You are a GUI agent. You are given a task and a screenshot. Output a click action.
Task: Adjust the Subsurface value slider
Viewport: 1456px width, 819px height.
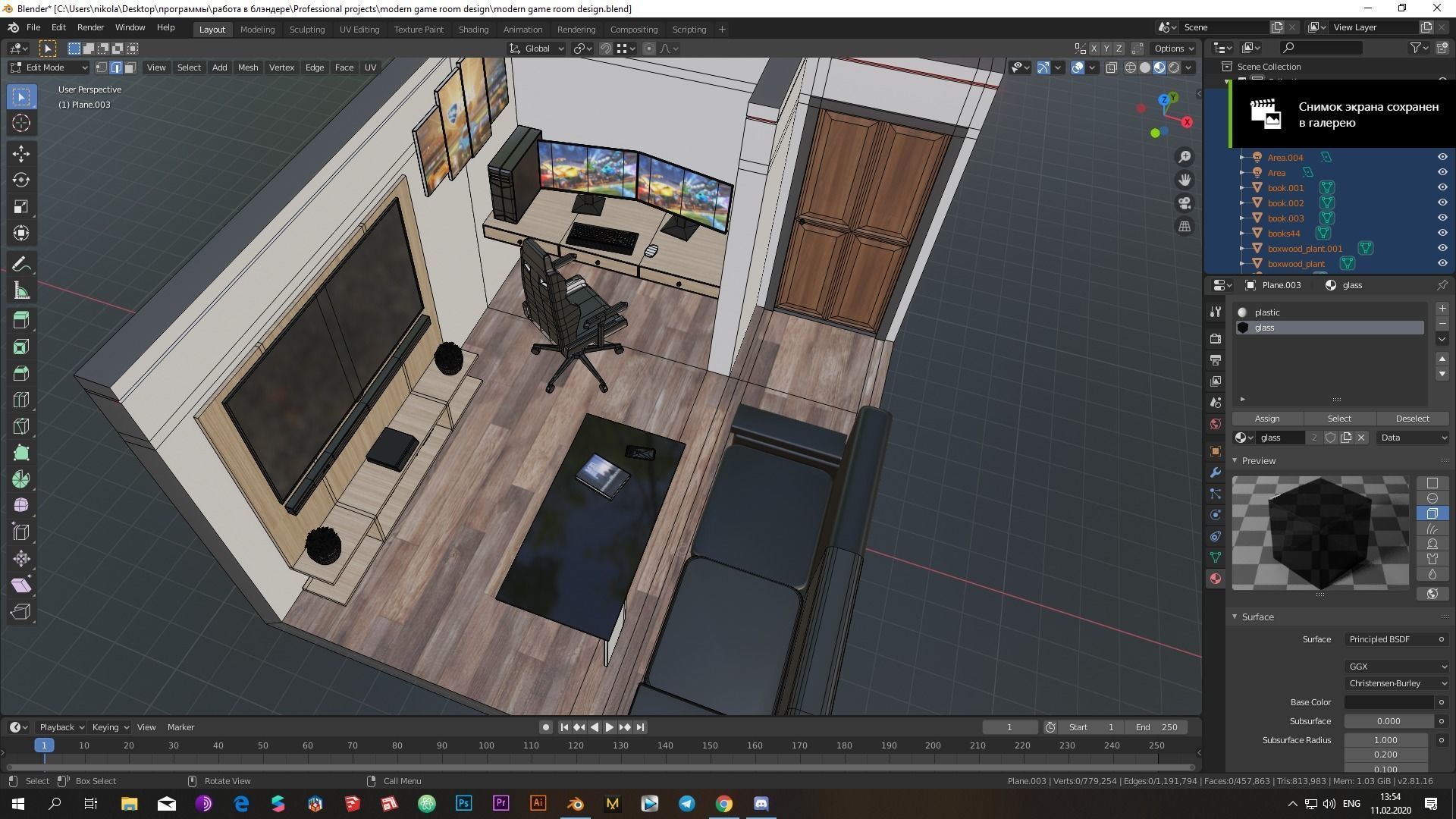click(1389, 721)
